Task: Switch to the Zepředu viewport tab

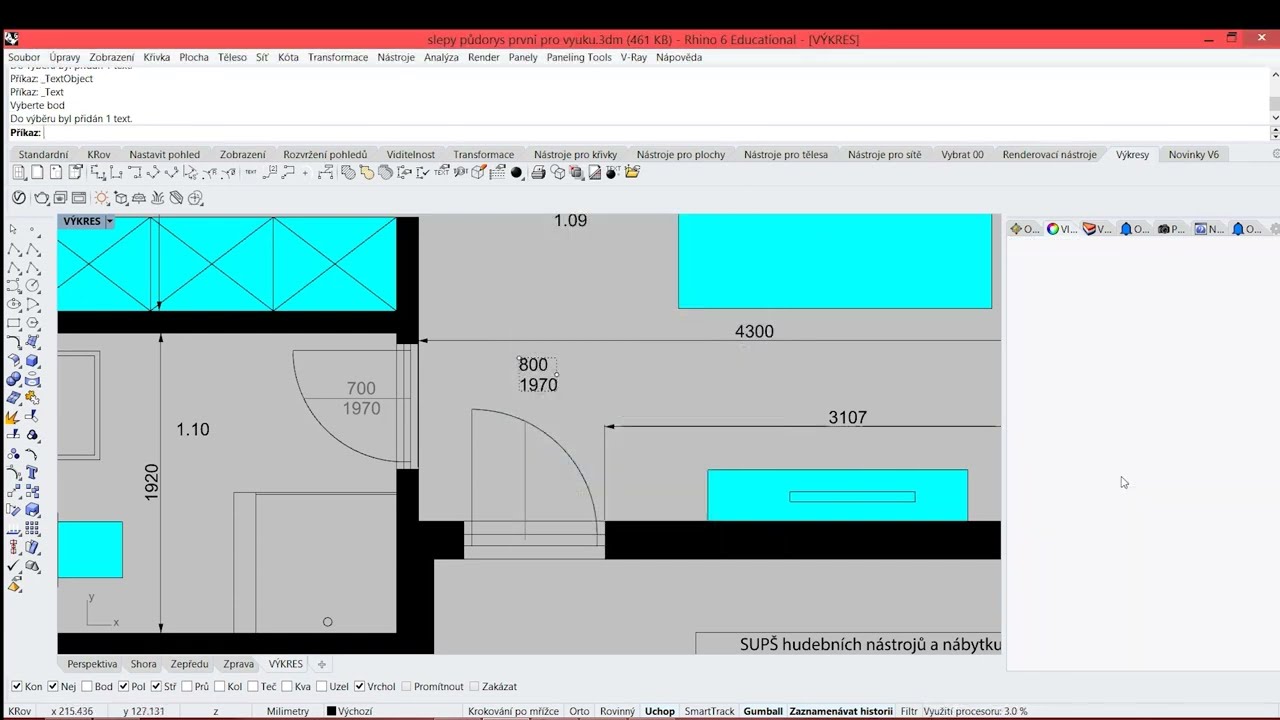Action: [x=189, y=664]
